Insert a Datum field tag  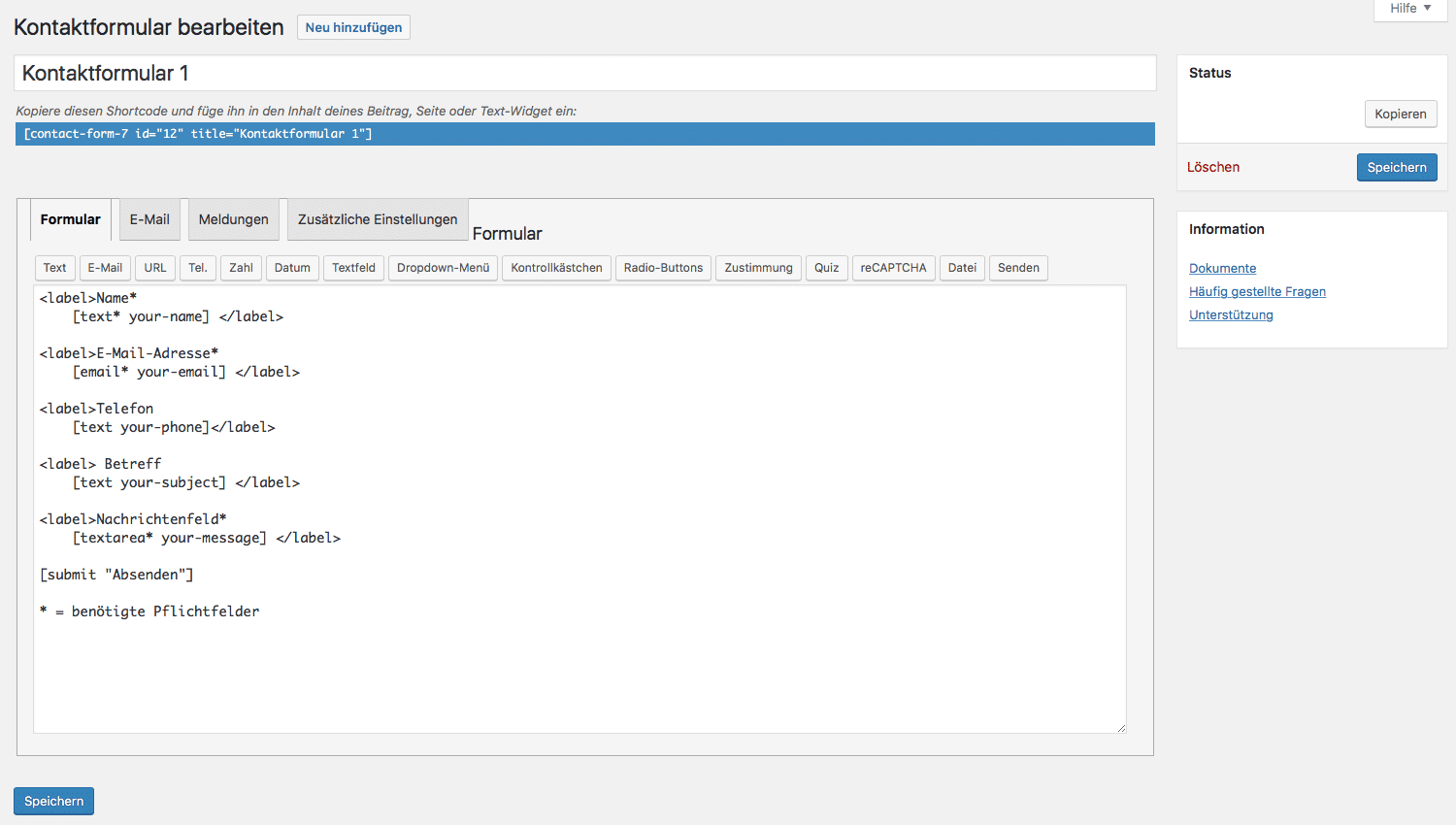coord(292,268)
